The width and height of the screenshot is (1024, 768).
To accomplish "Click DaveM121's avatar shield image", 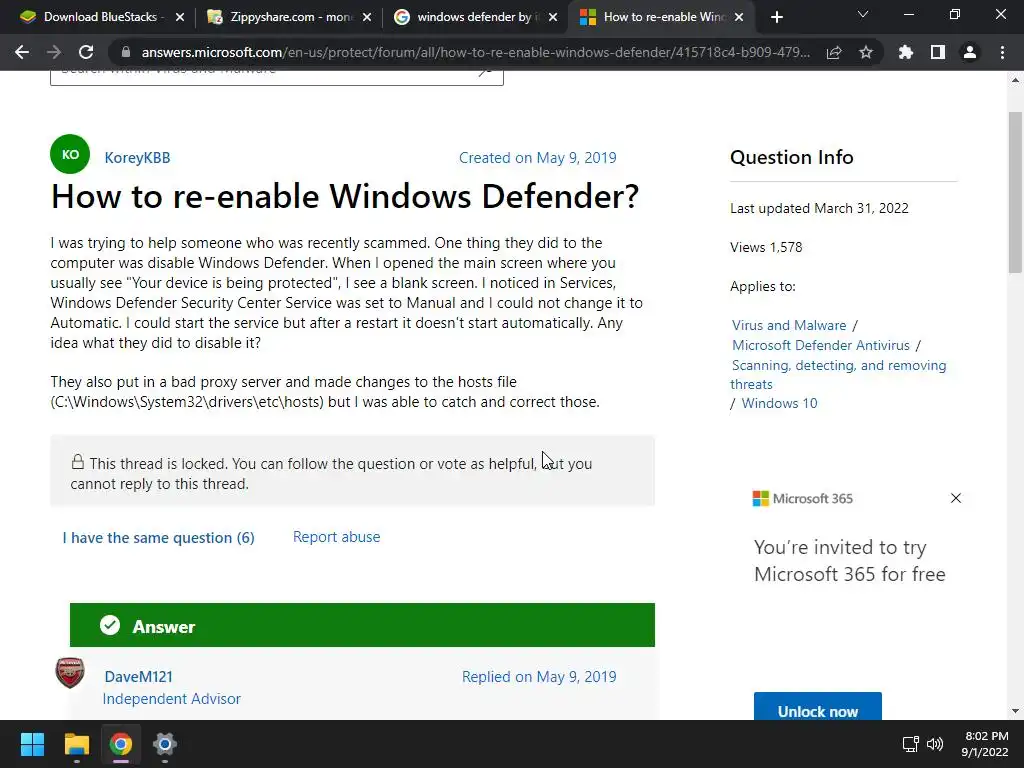I will [x=70, y=673].
